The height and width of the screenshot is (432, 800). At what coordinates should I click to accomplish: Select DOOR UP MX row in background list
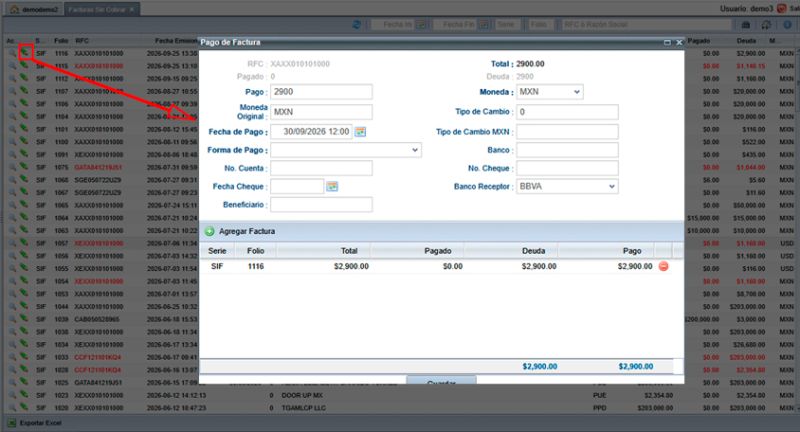[x=302, y=395]
